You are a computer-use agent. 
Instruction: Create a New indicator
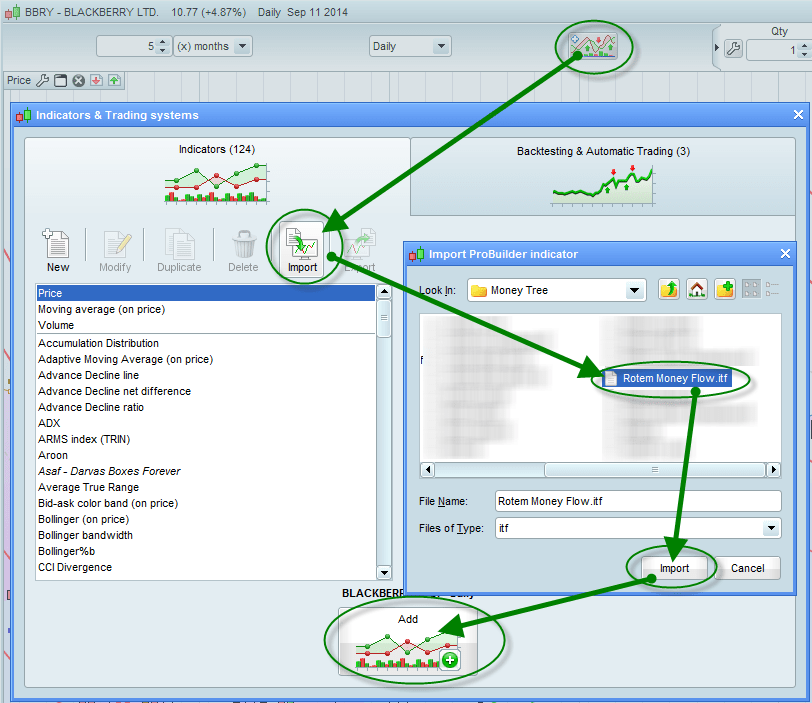(x=58, y=248)
